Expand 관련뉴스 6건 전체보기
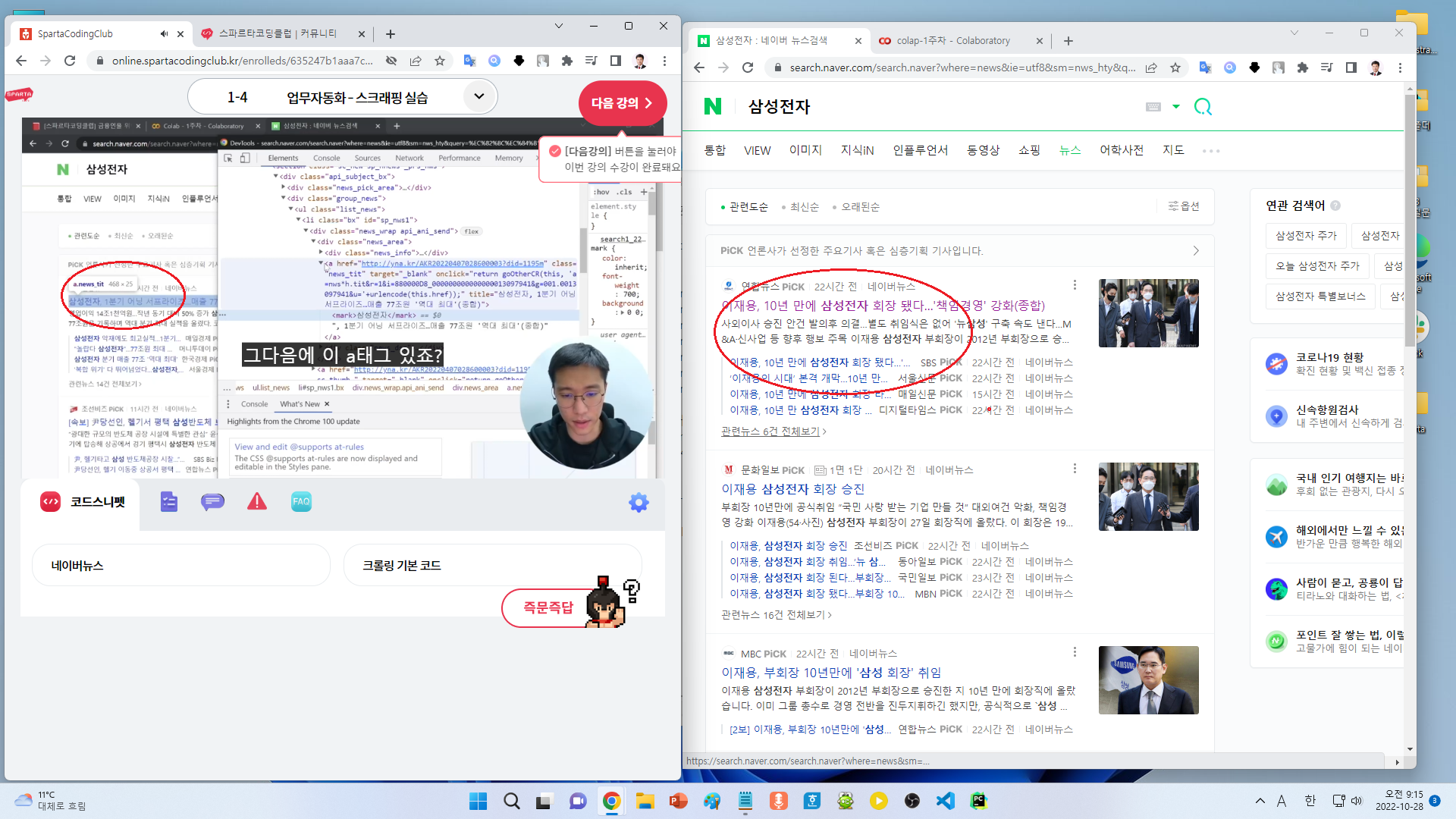The width and height of the screenshot is (1456, 819). click(x=773, y=431)
